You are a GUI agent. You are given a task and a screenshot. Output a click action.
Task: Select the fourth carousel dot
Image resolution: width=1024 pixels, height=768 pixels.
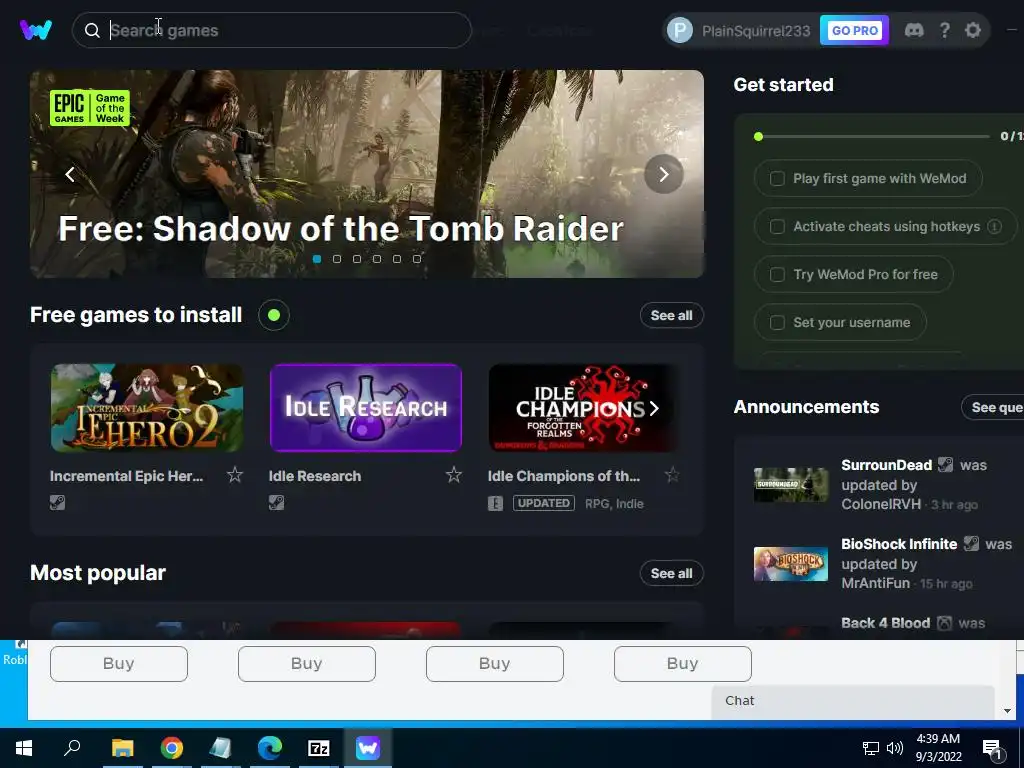(x=377, y=259)
